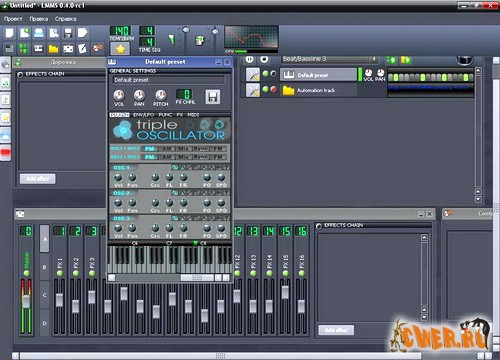This screenshot has height=360, width=500.
Task: Click FX 1 channel fader
Action: pyautogui.click(x=60, y=300)
